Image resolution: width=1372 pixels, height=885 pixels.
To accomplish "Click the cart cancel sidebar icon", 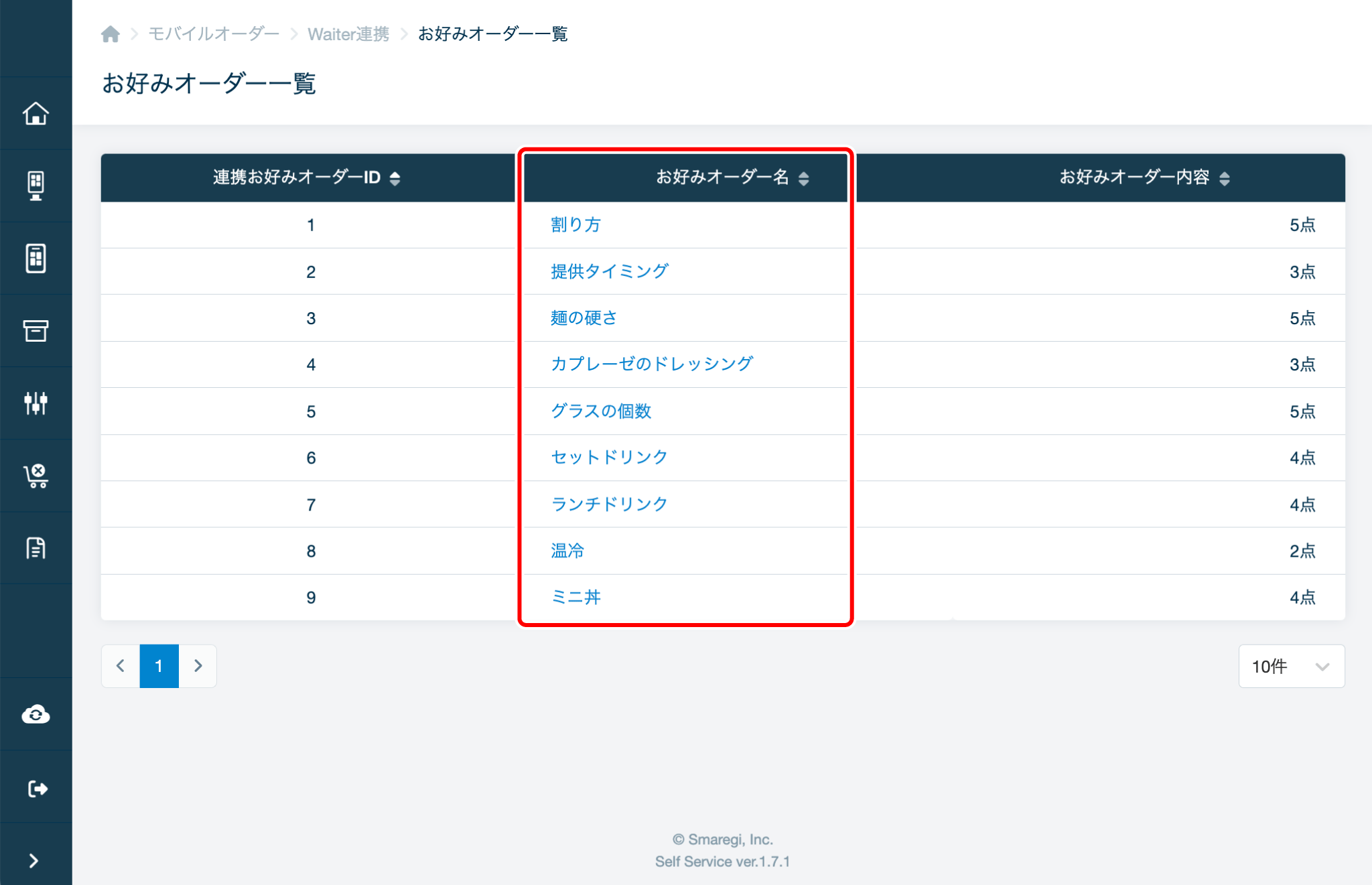I will (x=36, y=476).
